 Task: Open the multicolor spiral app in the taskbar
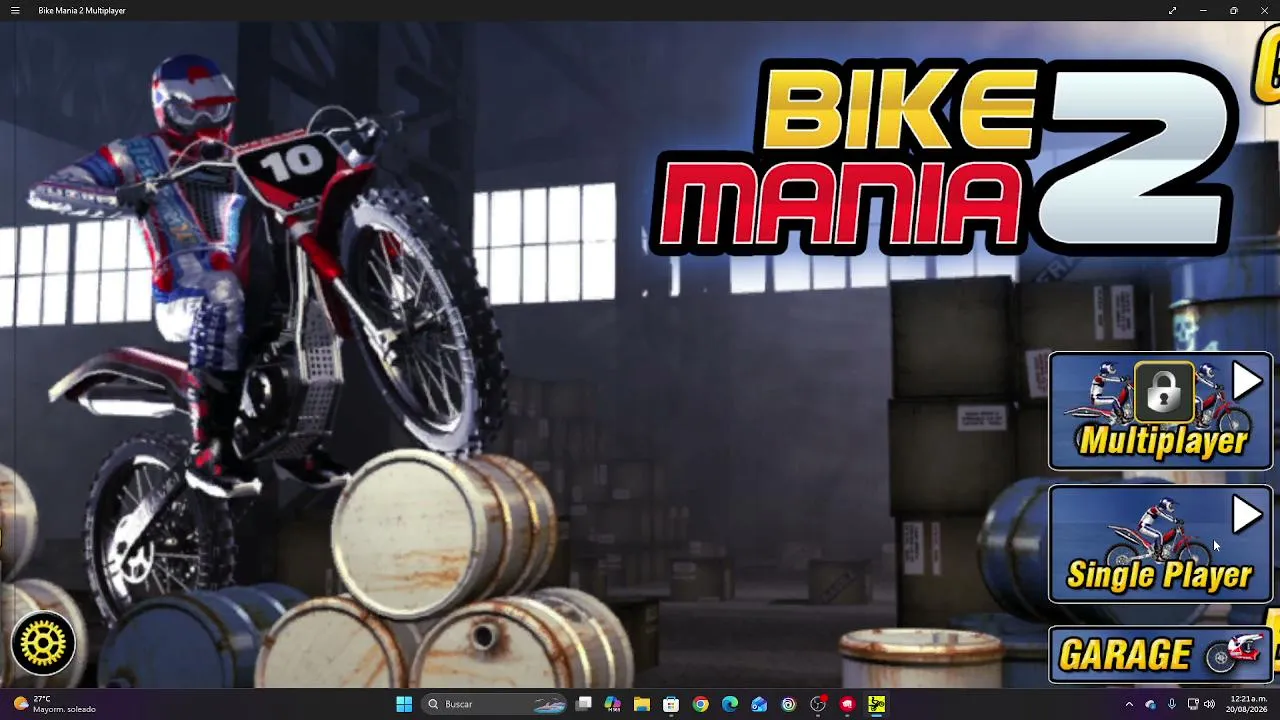(x=789, y=704)
